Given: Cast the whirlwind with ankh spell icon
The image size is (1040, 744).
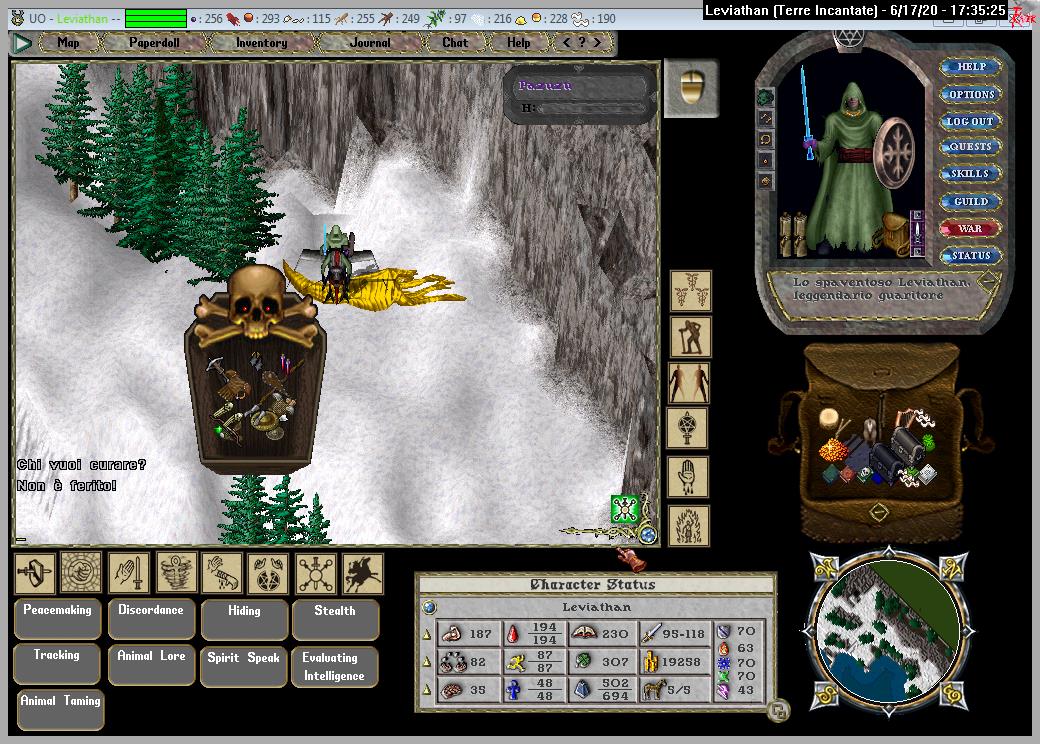Looking at the screenshot, I should [176, 572].
